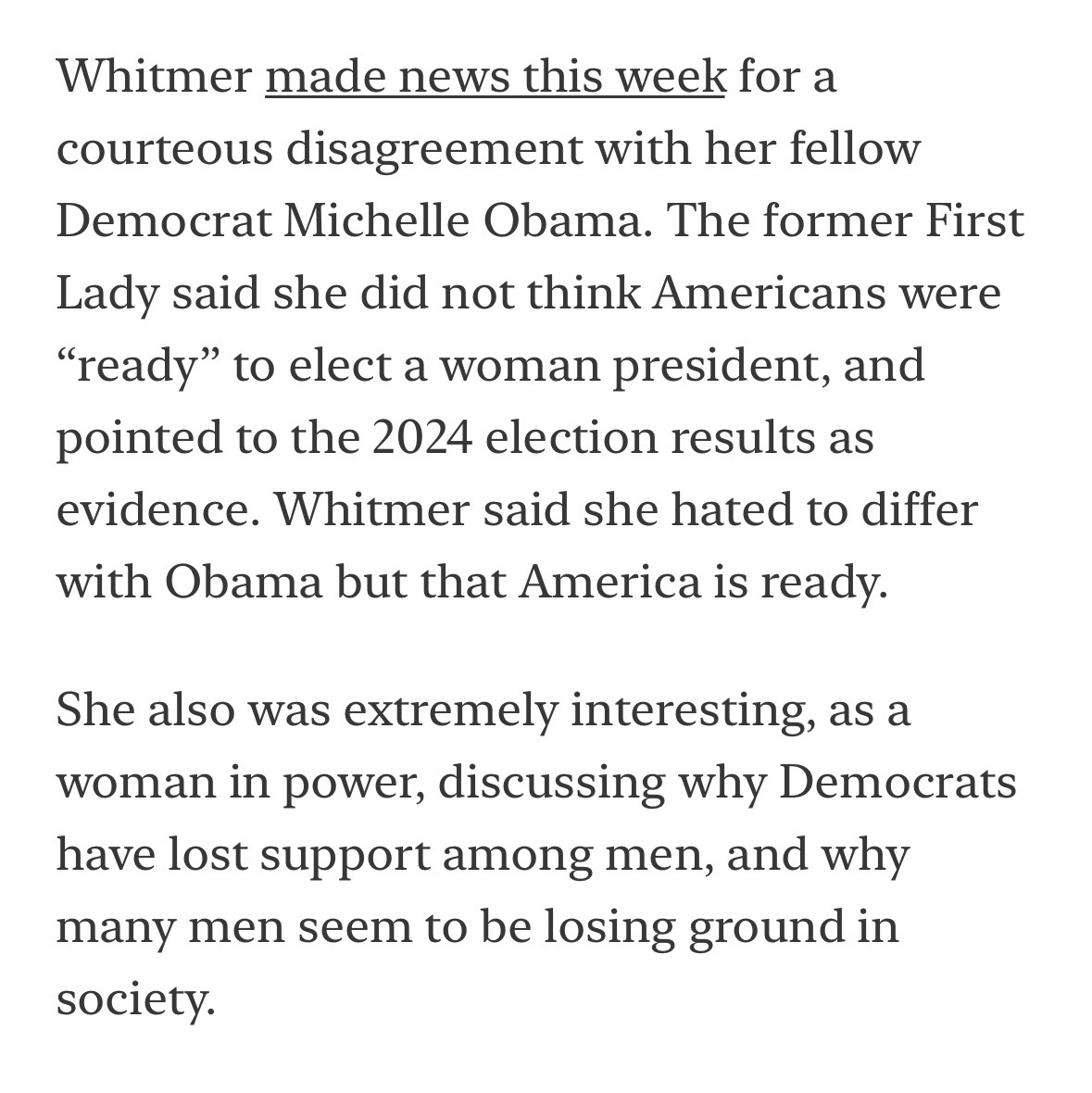Click the word "Democrats" in the second paragraph
Viewport: 1092px width, 1093px height.
tap(897, 783)
